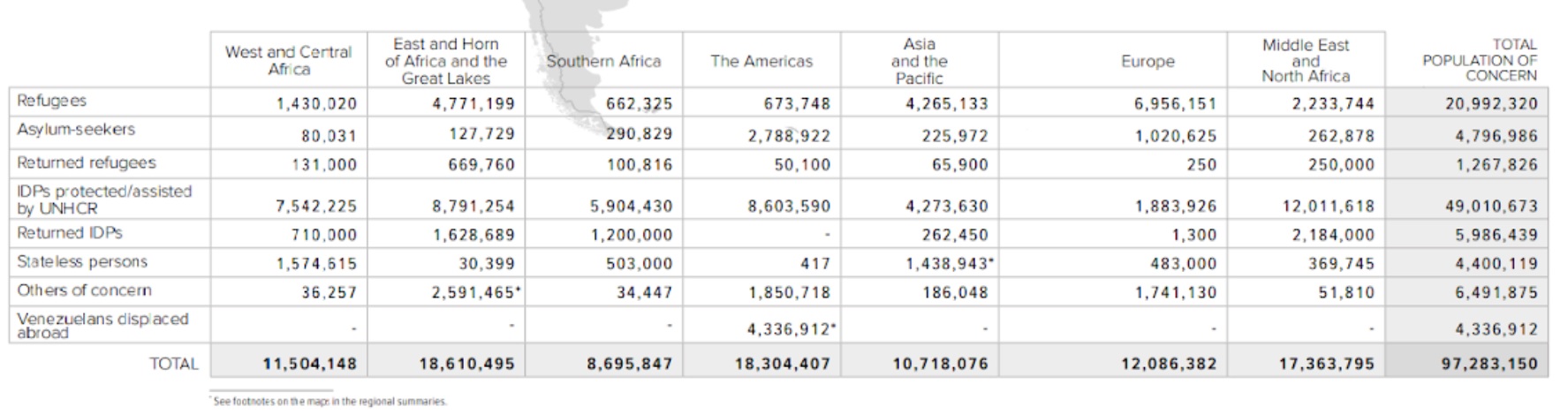Select the Europe column header

1148,61
